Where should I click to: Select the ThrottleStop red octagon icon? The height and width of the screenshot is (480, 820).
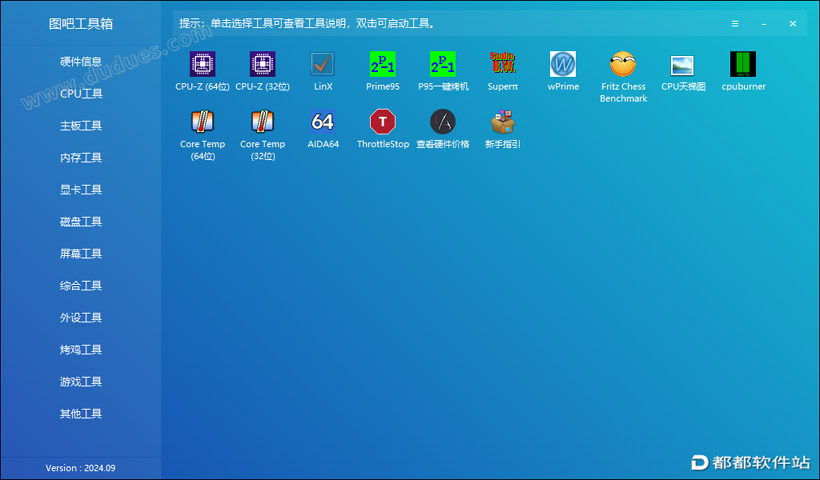[383, 121]
